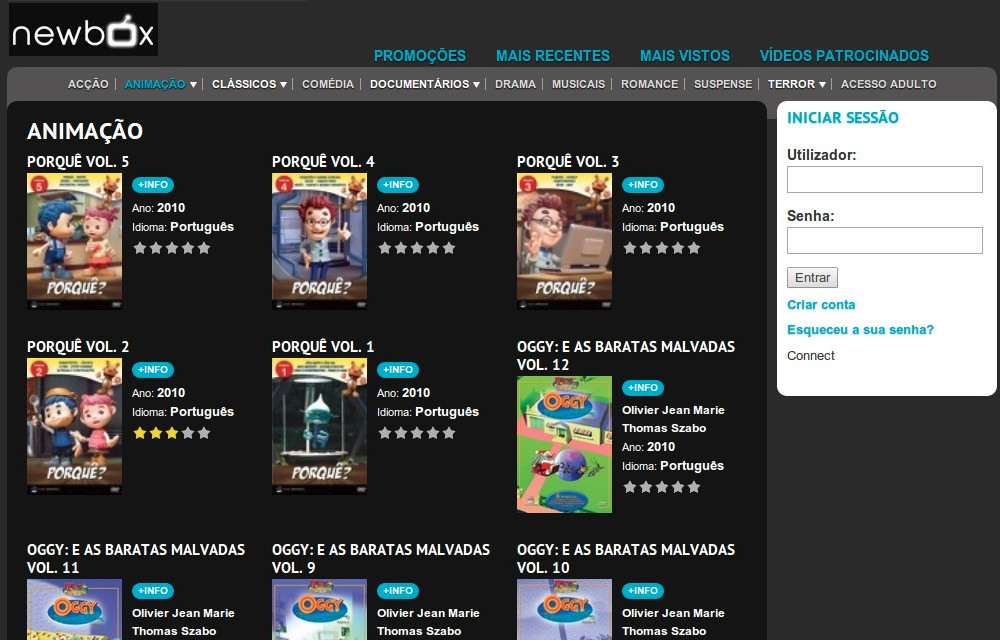Expand the Terror dropdown arrow

822,85
